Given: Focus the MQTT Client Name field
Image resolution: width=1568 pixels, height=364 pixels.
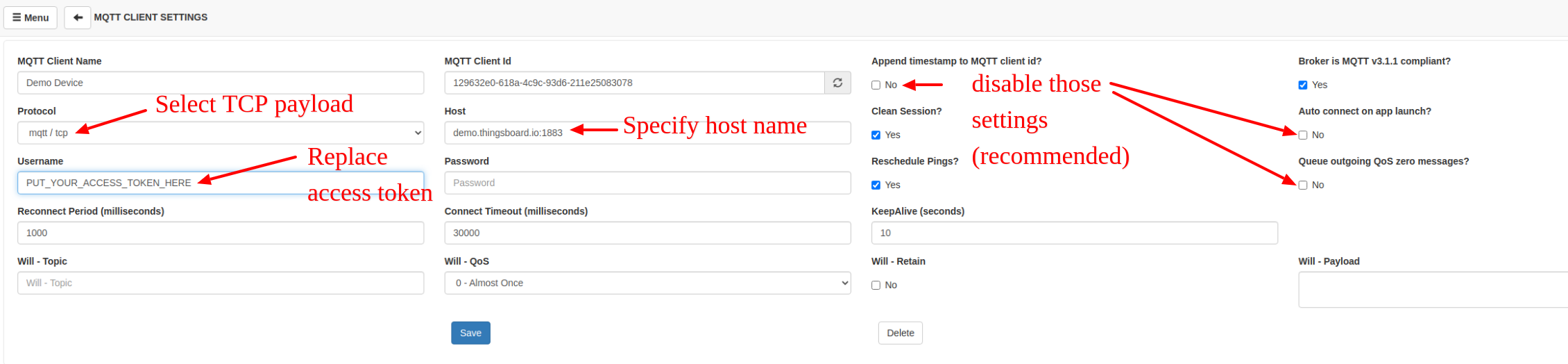Looking at the screenshot, I should pyautogui.click(x=221, y=83).
